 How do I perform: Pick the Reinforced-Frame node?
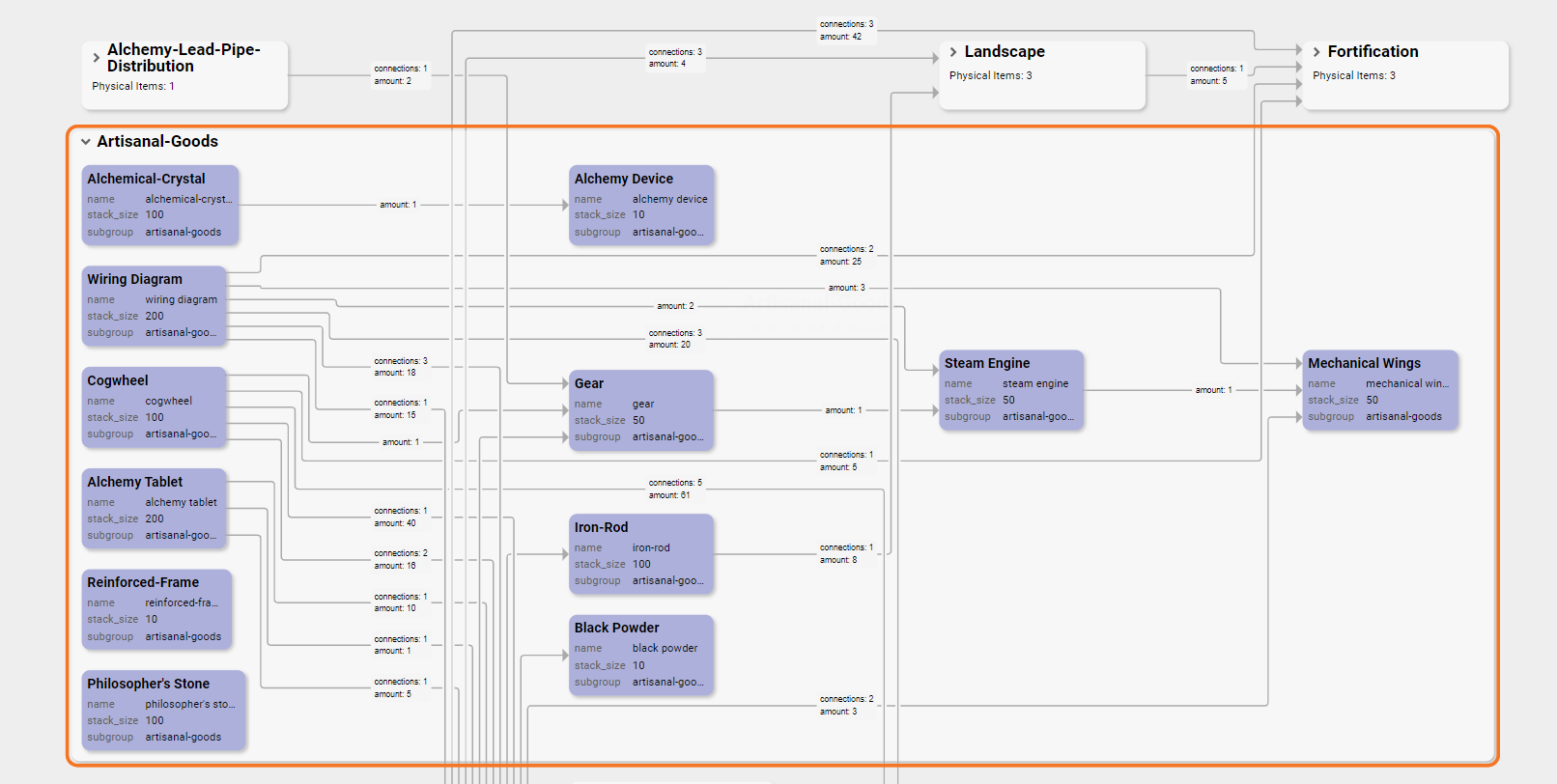[x=156, y=609]
